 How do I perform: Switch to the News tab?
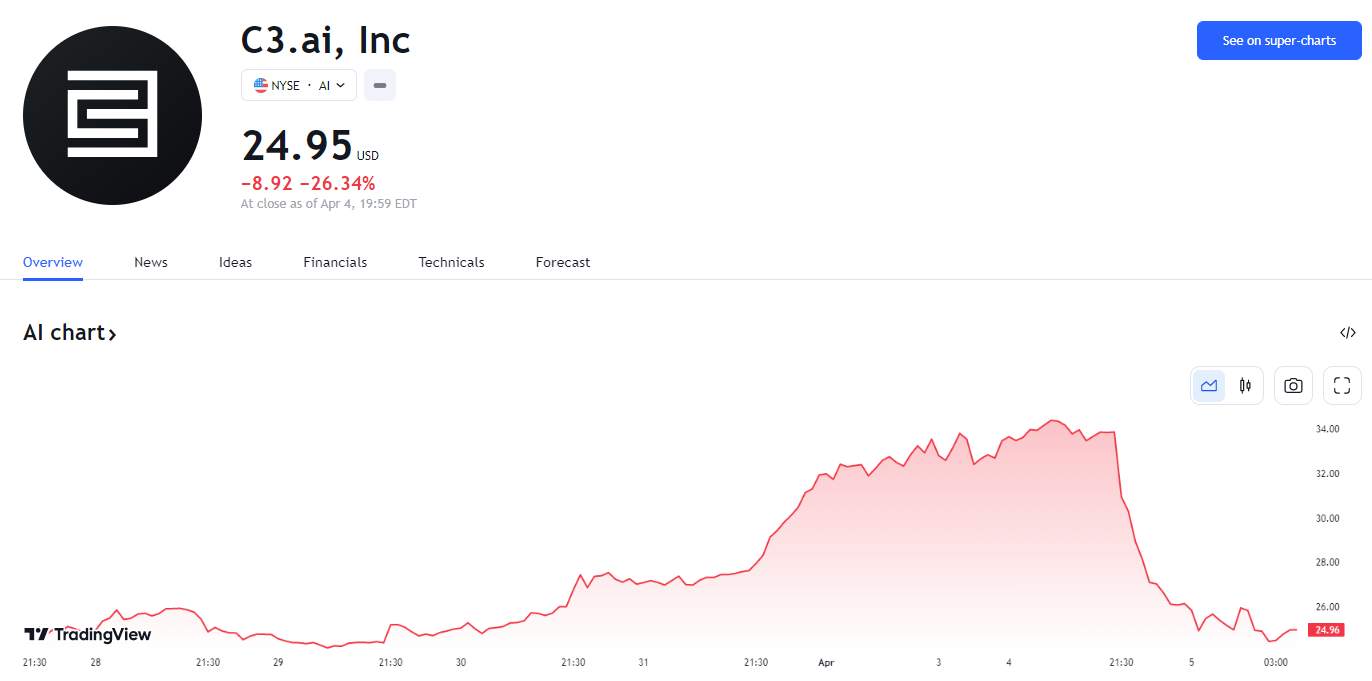coord(151,262)
